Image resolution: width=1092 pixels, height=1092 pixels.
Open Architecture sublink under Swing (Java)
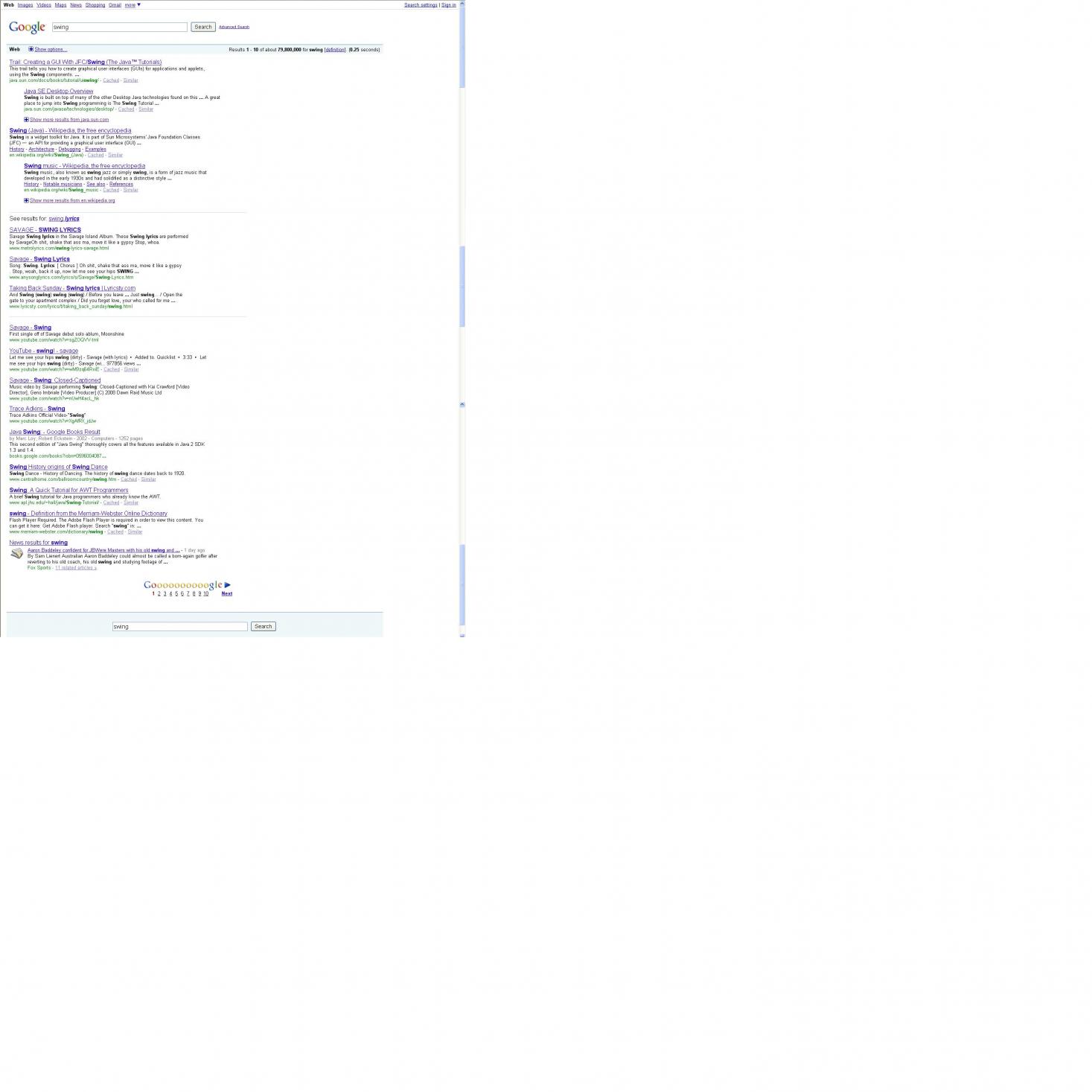click(x=42, y=149)
